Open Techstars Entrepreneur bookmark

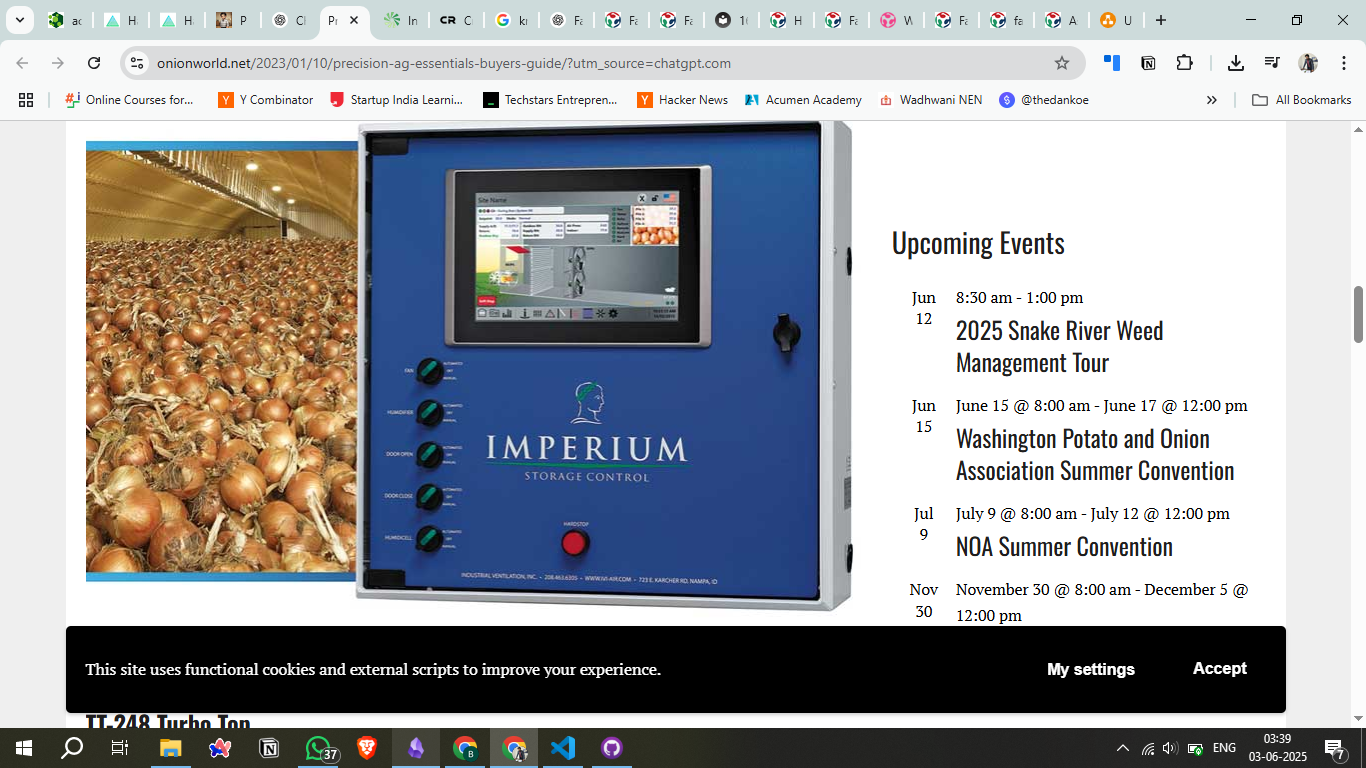tap(550, 100)
